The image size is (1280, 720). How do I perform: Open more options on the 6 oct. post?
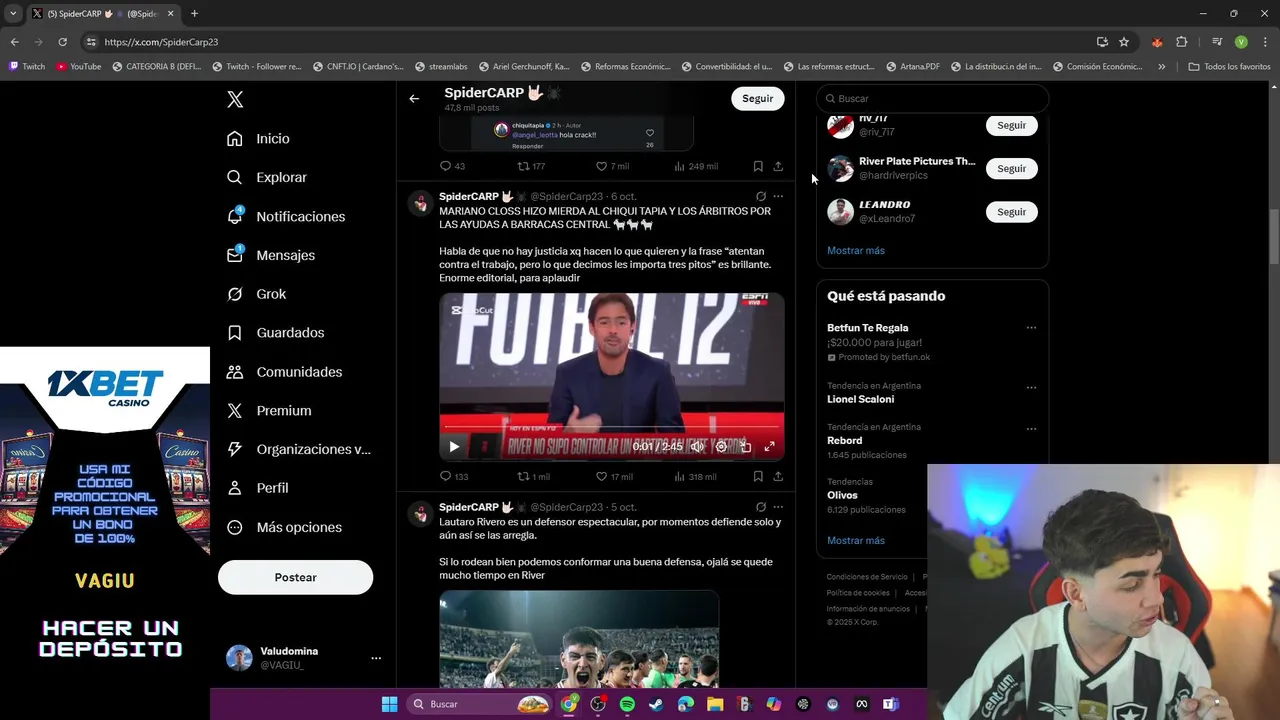coord(778,197)
